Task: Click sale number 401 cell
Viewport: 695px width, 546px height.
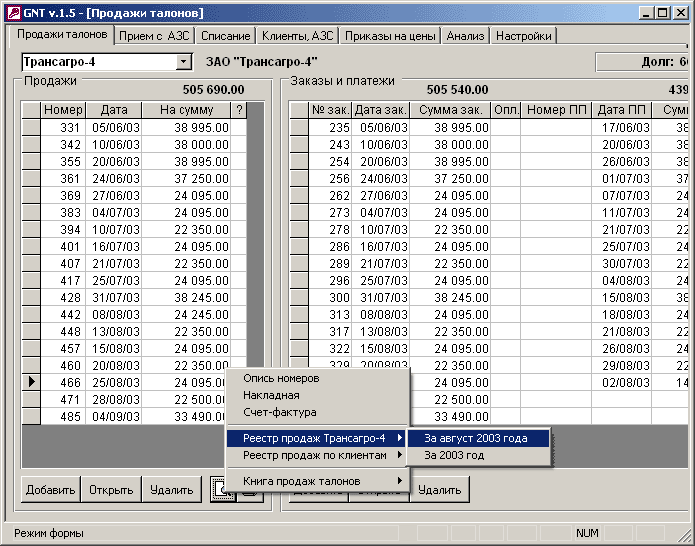Action: [63, 246]
